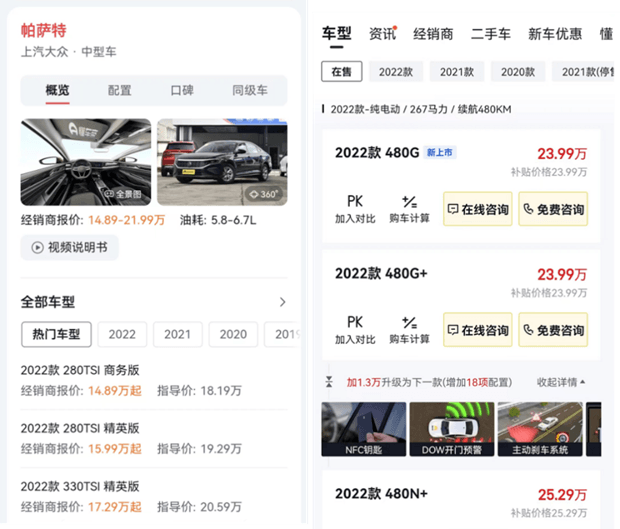Open the 视频说明书 video manual button
620x529 pixels.
click(x=70, y=247)
